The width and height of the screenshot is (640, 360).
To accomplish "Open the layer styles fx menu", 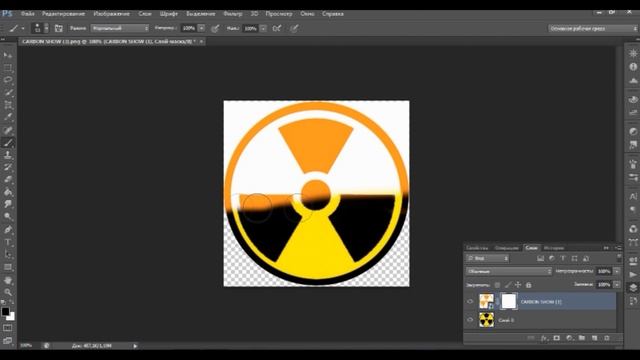I will 544,338.
